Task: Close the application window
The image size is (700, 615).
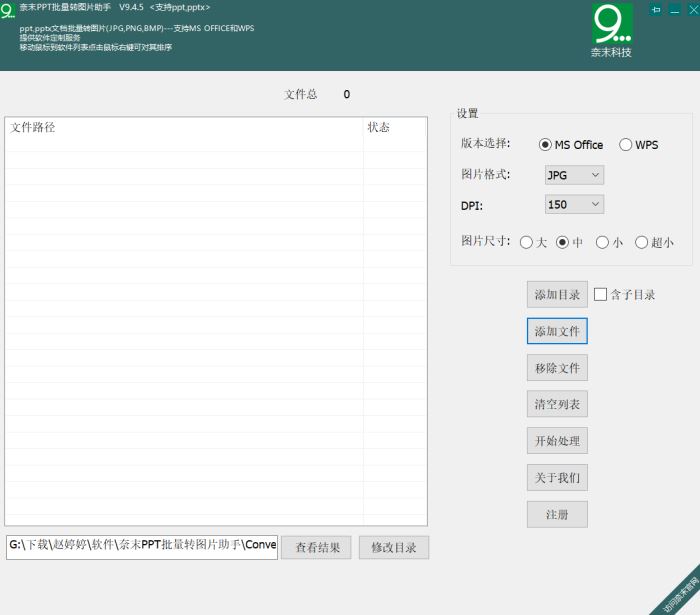Action: pos(694,10)
